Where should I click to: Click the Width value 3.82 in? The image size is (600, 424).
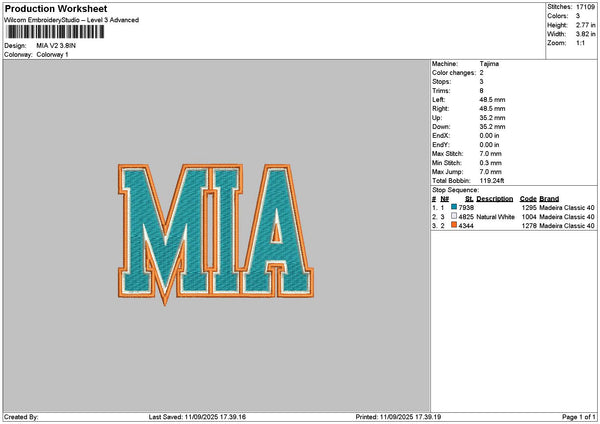click(x=585, y=34)
